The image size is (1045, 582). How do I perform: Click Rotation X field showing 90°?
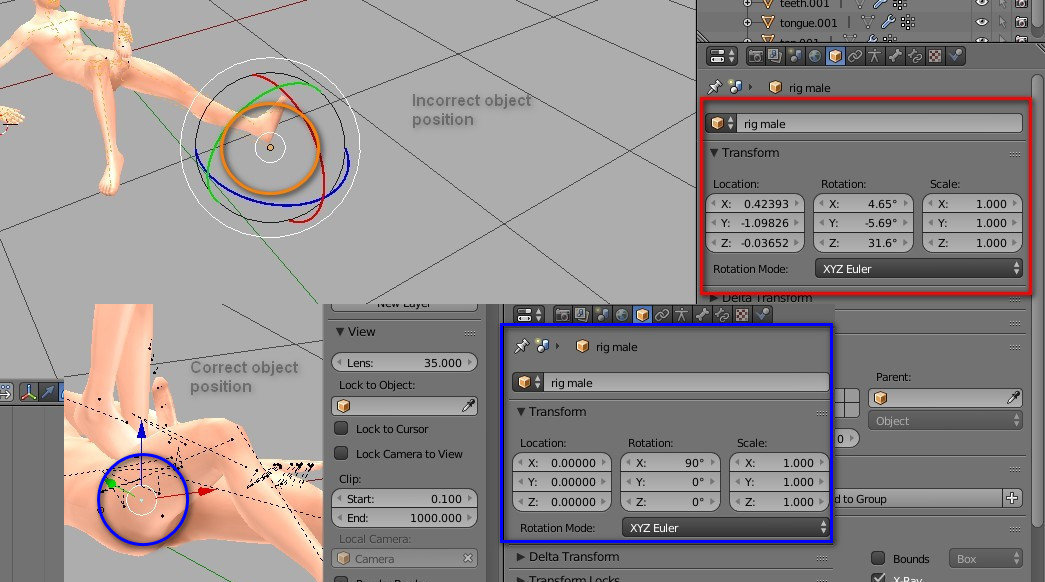click(x=670, y=463)
